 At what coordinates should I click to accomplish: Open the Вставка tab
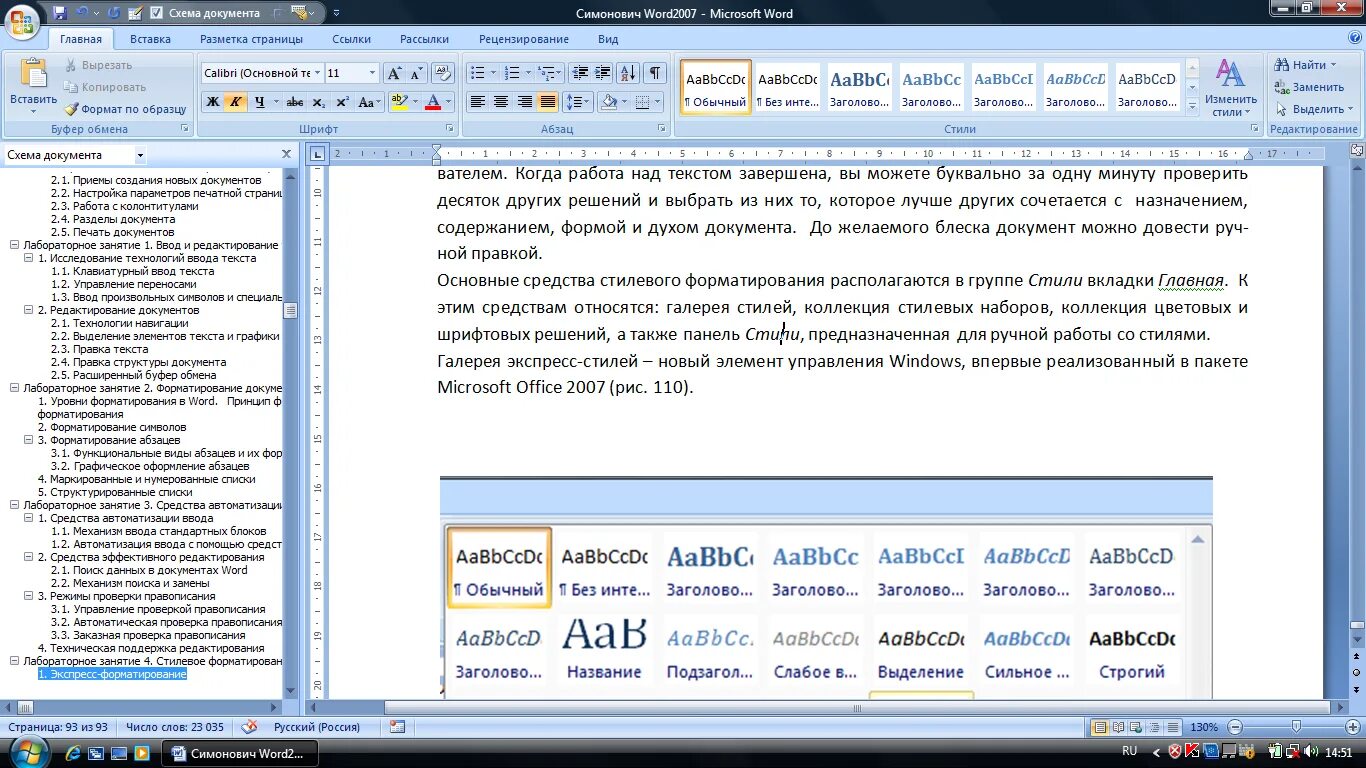(150, 39)
